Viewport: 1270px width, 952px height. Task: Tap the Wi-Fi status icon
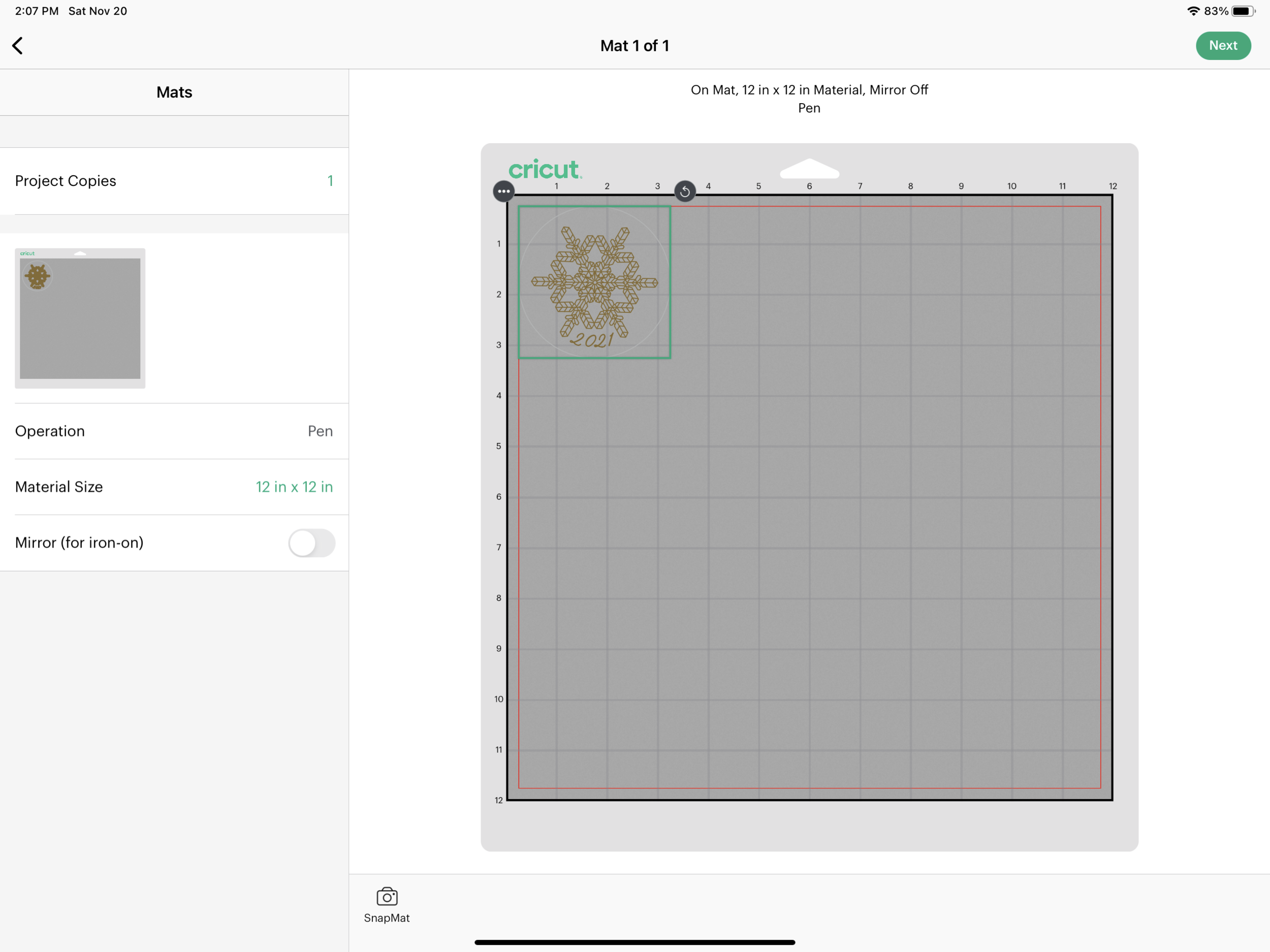click(x=1193, y=11)
